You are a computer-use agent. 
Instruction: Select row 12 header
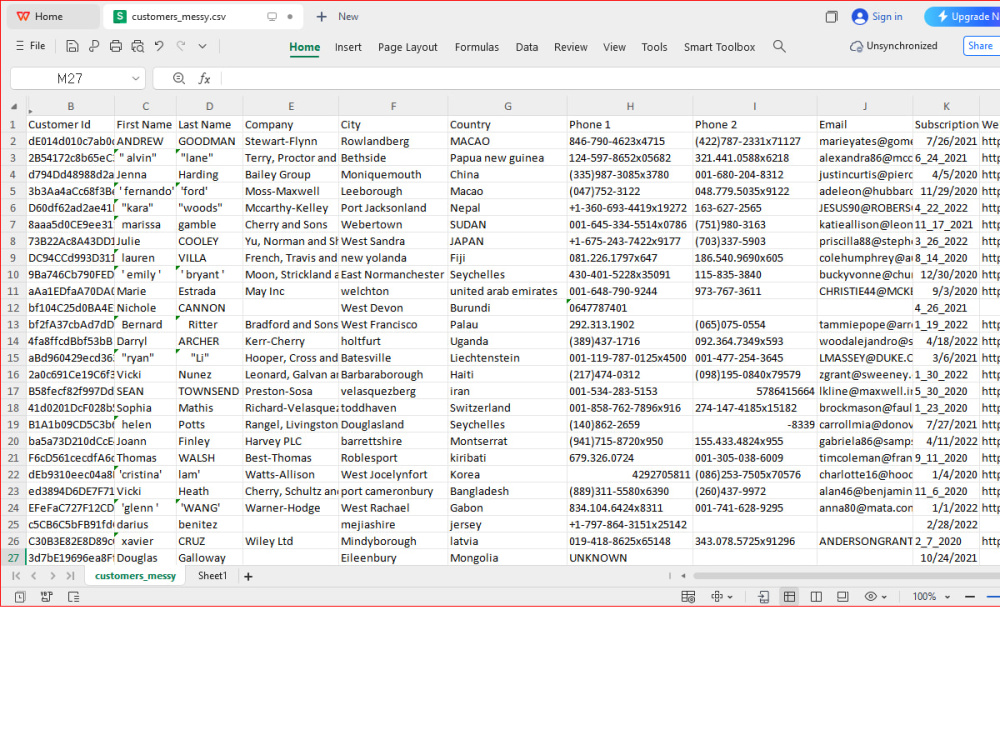pyautogui.click(x=13, y=308)
